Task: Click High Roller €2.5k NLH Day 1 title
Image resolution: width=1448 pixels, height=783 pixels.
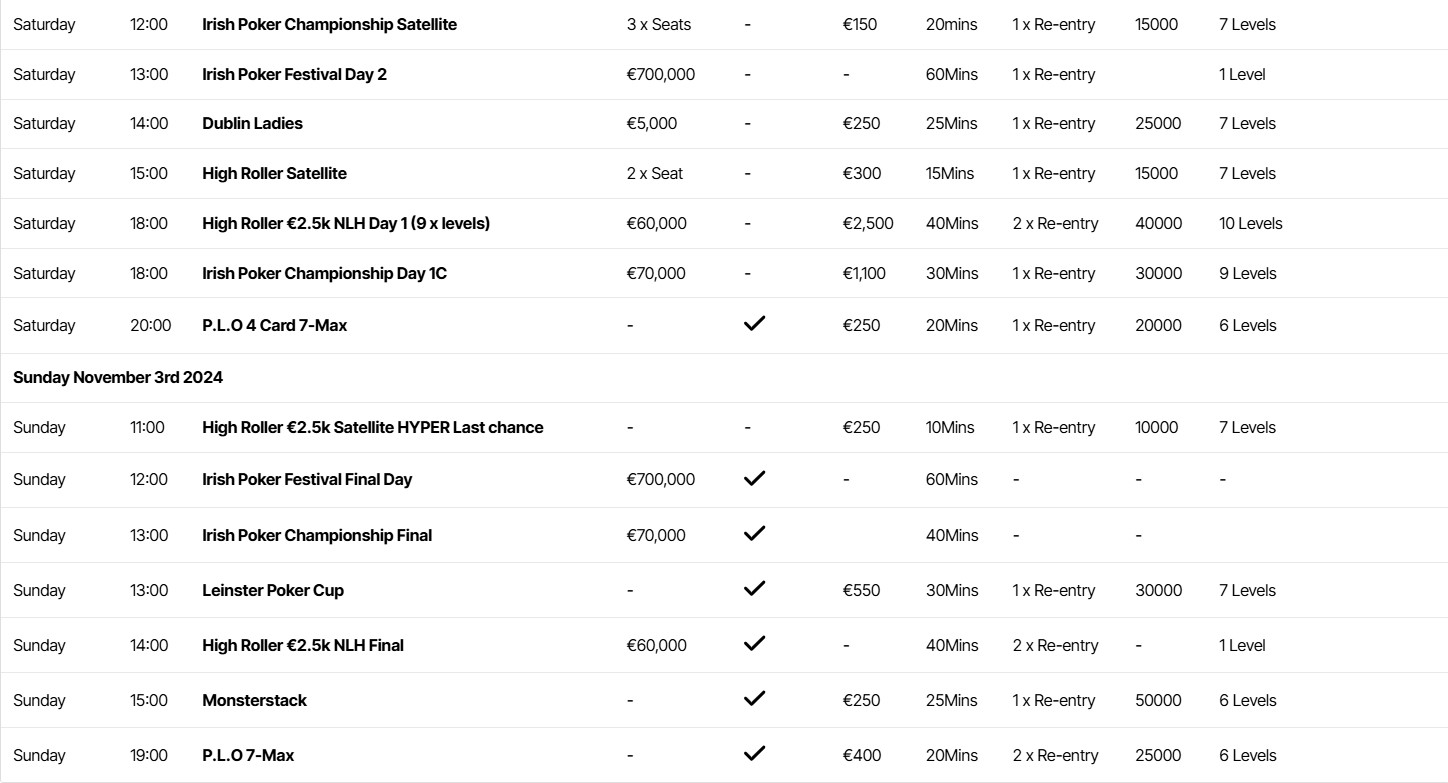Action: 345,223
